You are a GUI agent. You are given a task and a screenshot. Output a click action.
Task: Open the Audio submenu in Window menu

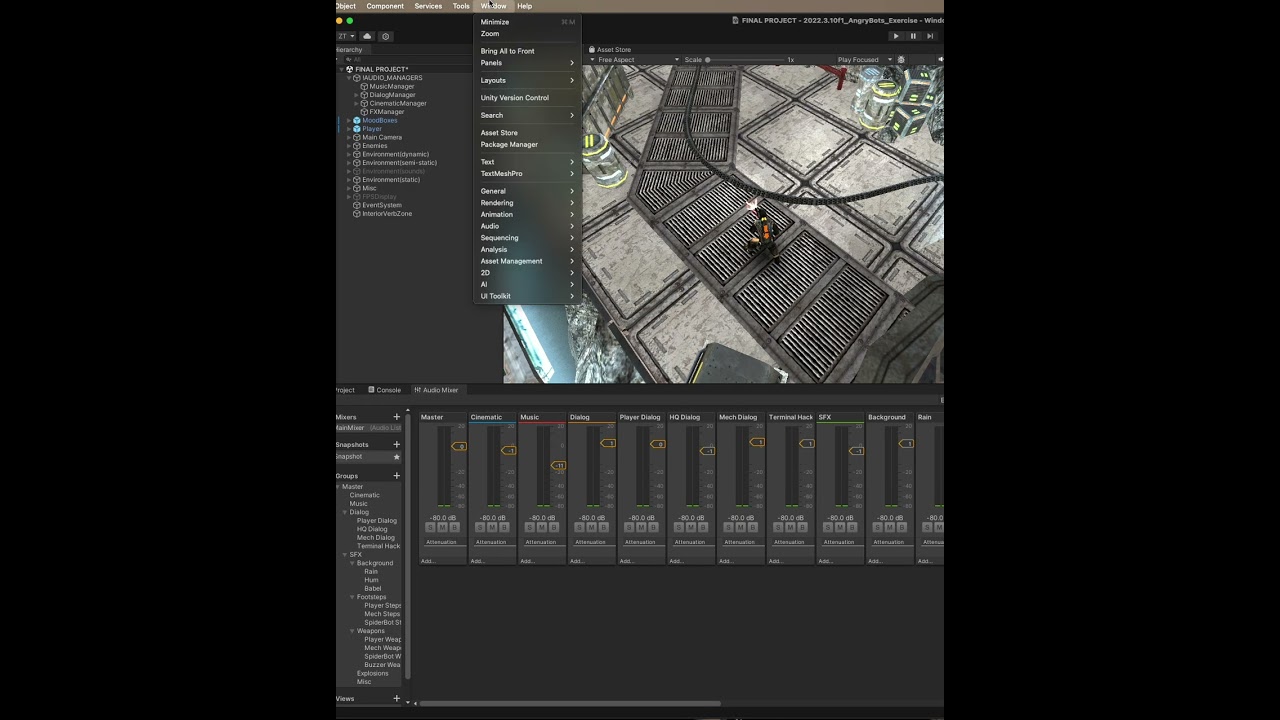(527, 226)
